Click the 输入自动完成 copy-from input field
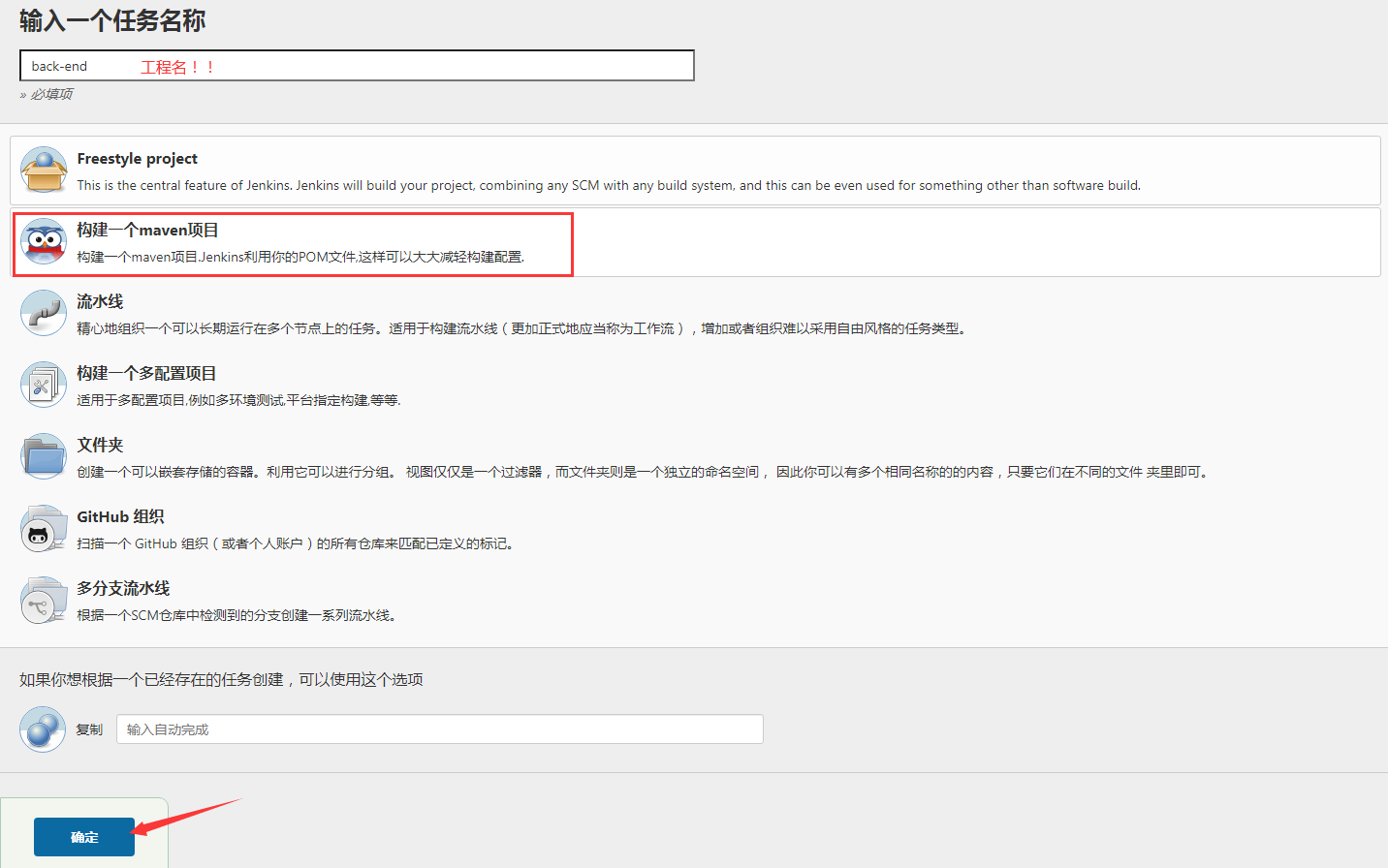Viewport: 1388px width, 868px height. point(440,729)
